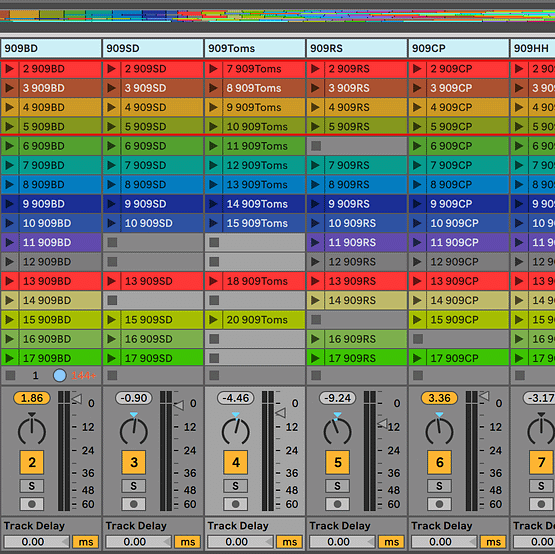Select the 909BD track header
The height and width of the screenshot is (554, 555).
(51, 48)
